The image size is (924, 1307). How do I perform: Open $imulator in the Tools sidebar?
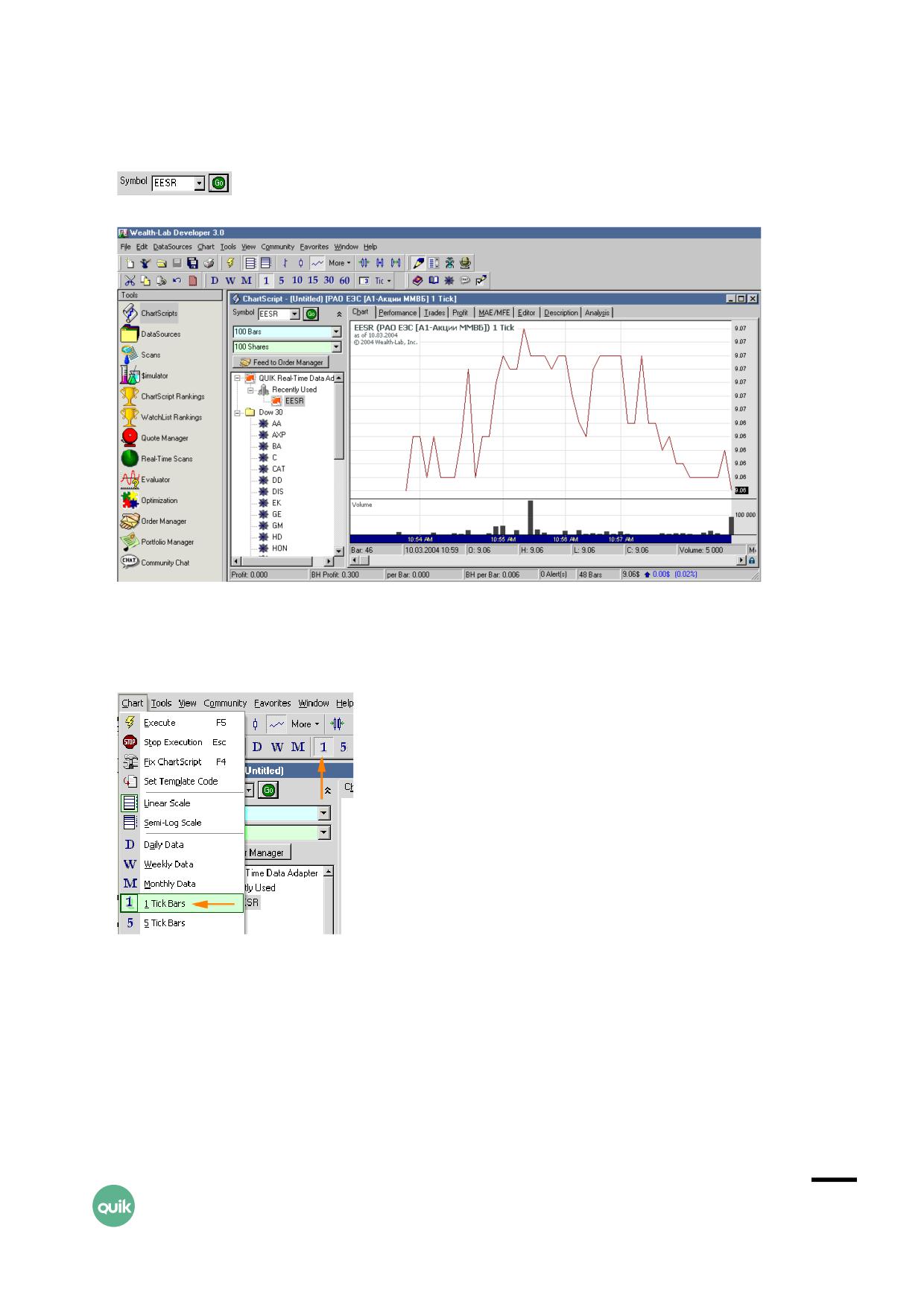(x=145, y=376)
